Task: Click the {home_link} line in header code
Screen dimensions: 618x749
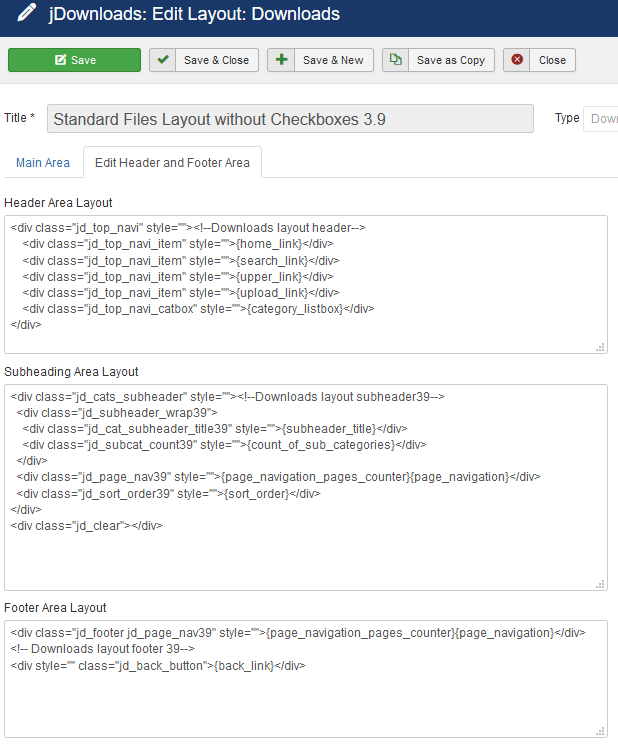Action: click(x=178, y=244)
